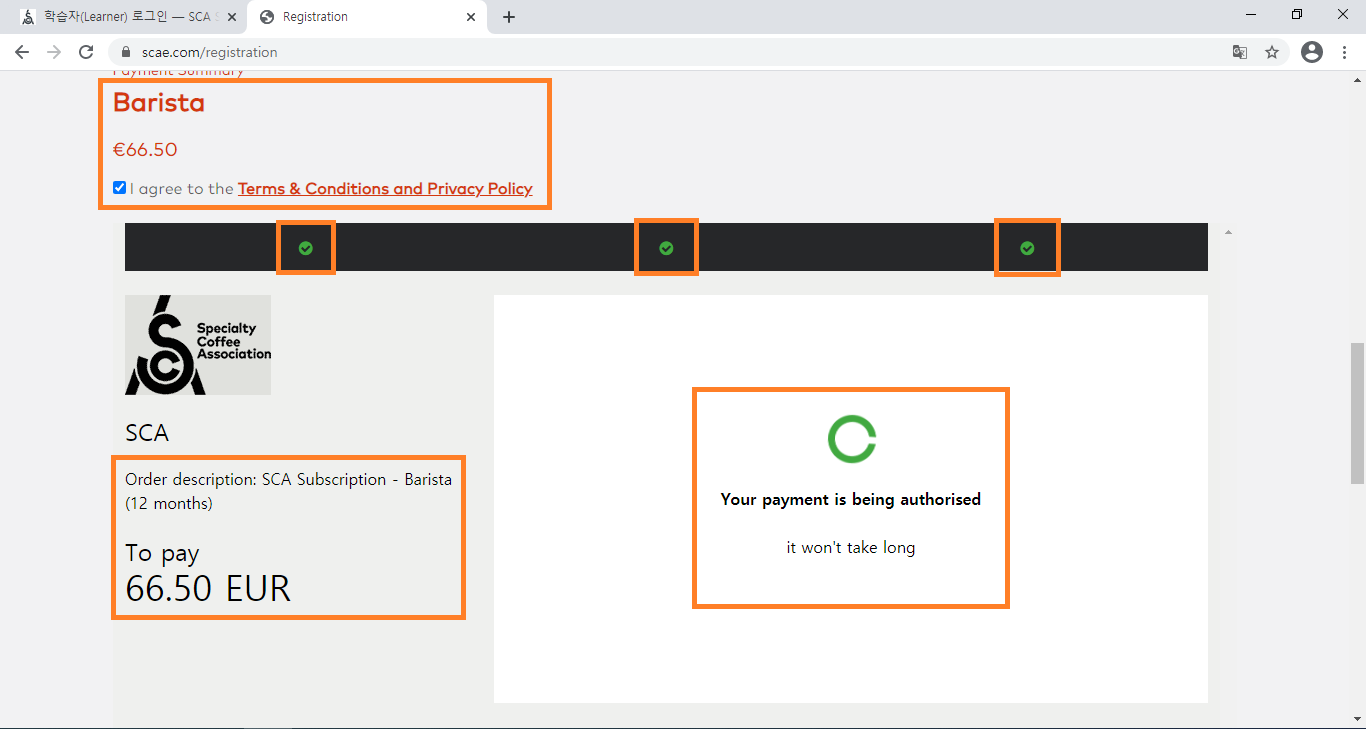View site security lock info
1366x729 pixels.
pyautogui.click(x=126, y=52)
